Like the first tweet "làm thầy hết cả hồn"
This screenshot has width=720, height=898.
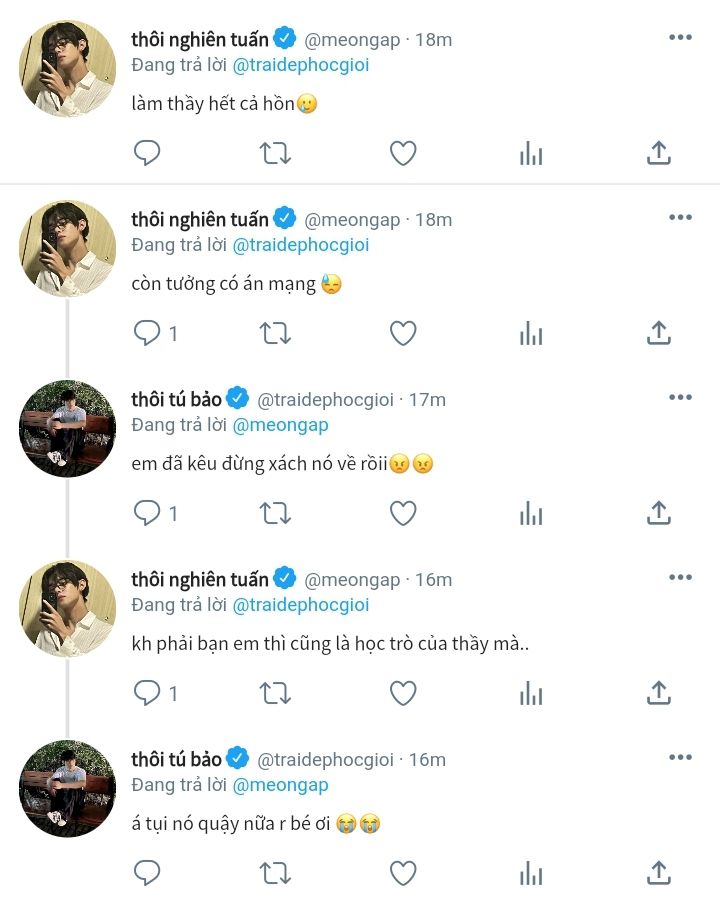click(x=403, y=153)
